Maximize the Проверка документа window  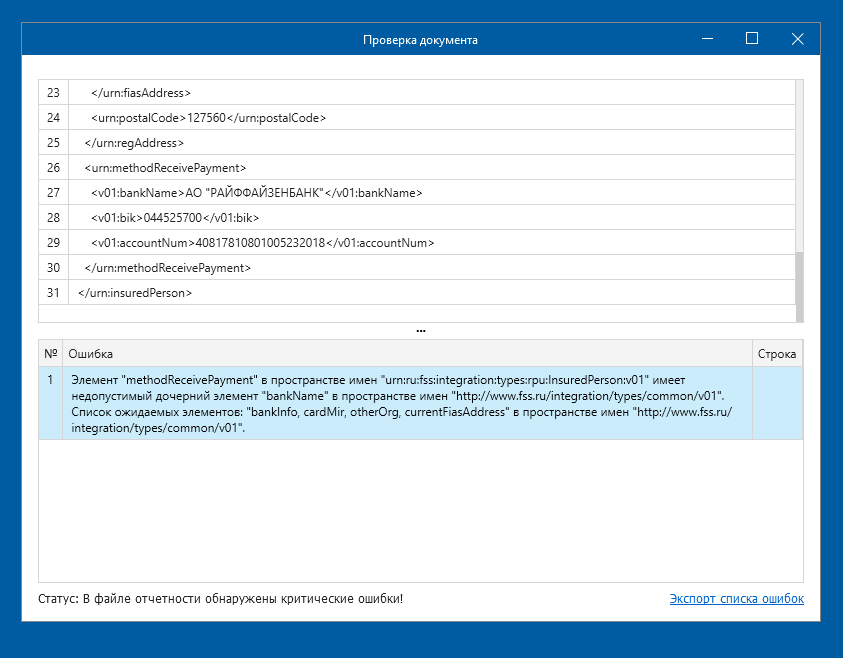(x=752, y=39)
